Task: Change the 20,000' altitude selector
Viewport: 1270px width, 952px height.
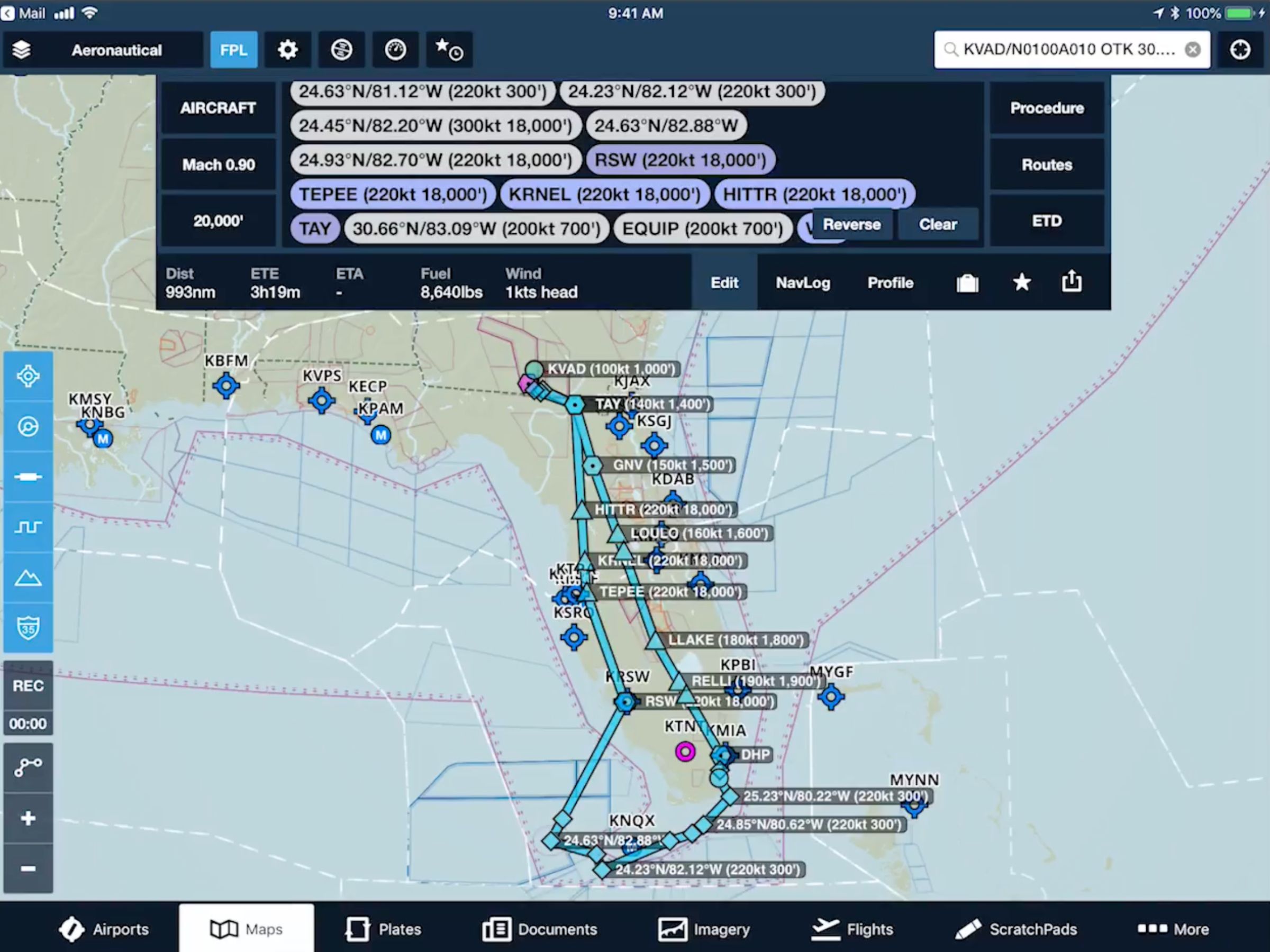Action: click(217, 221)
